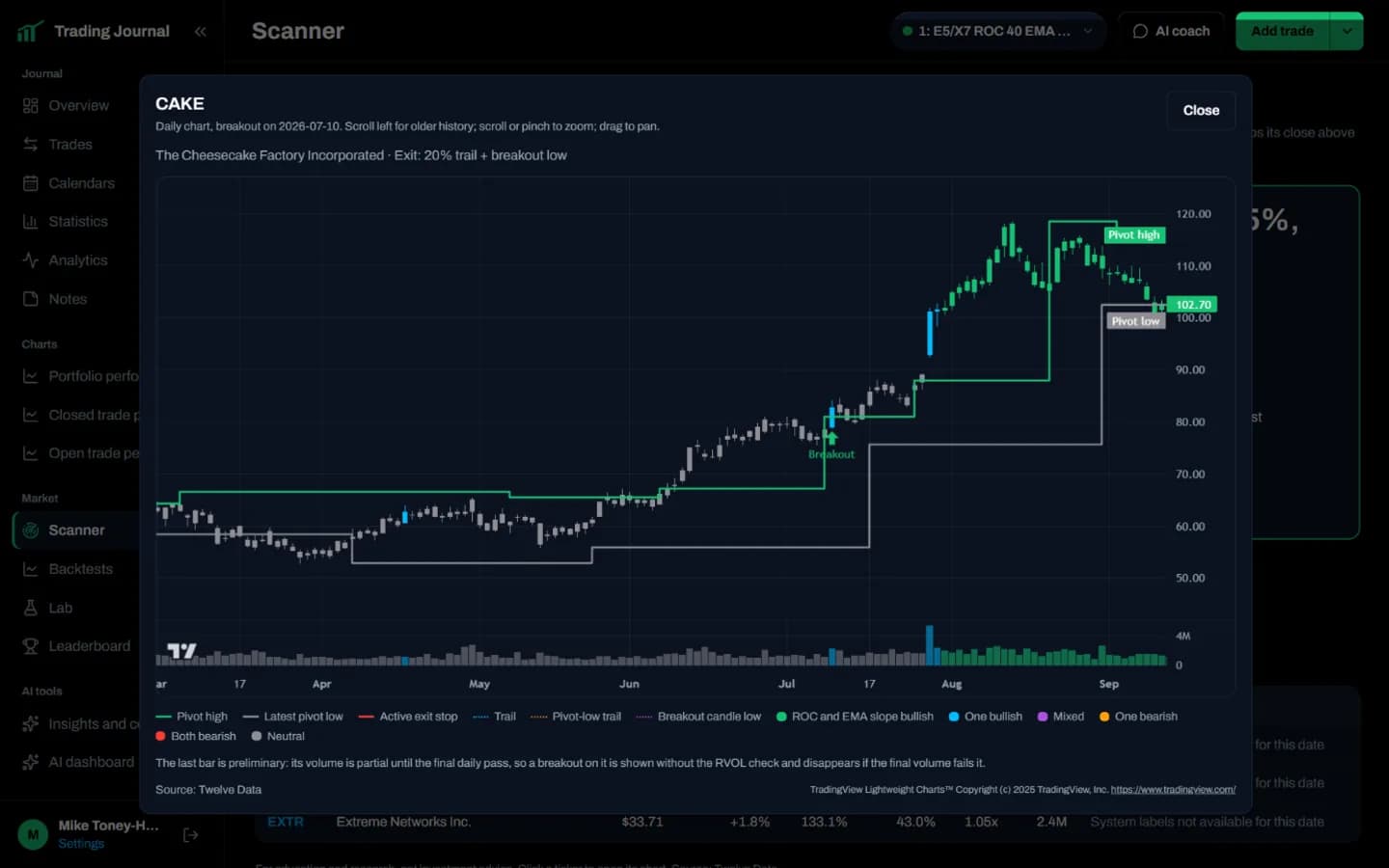Click the EXTR ticker in the table

tap(286, 822)
